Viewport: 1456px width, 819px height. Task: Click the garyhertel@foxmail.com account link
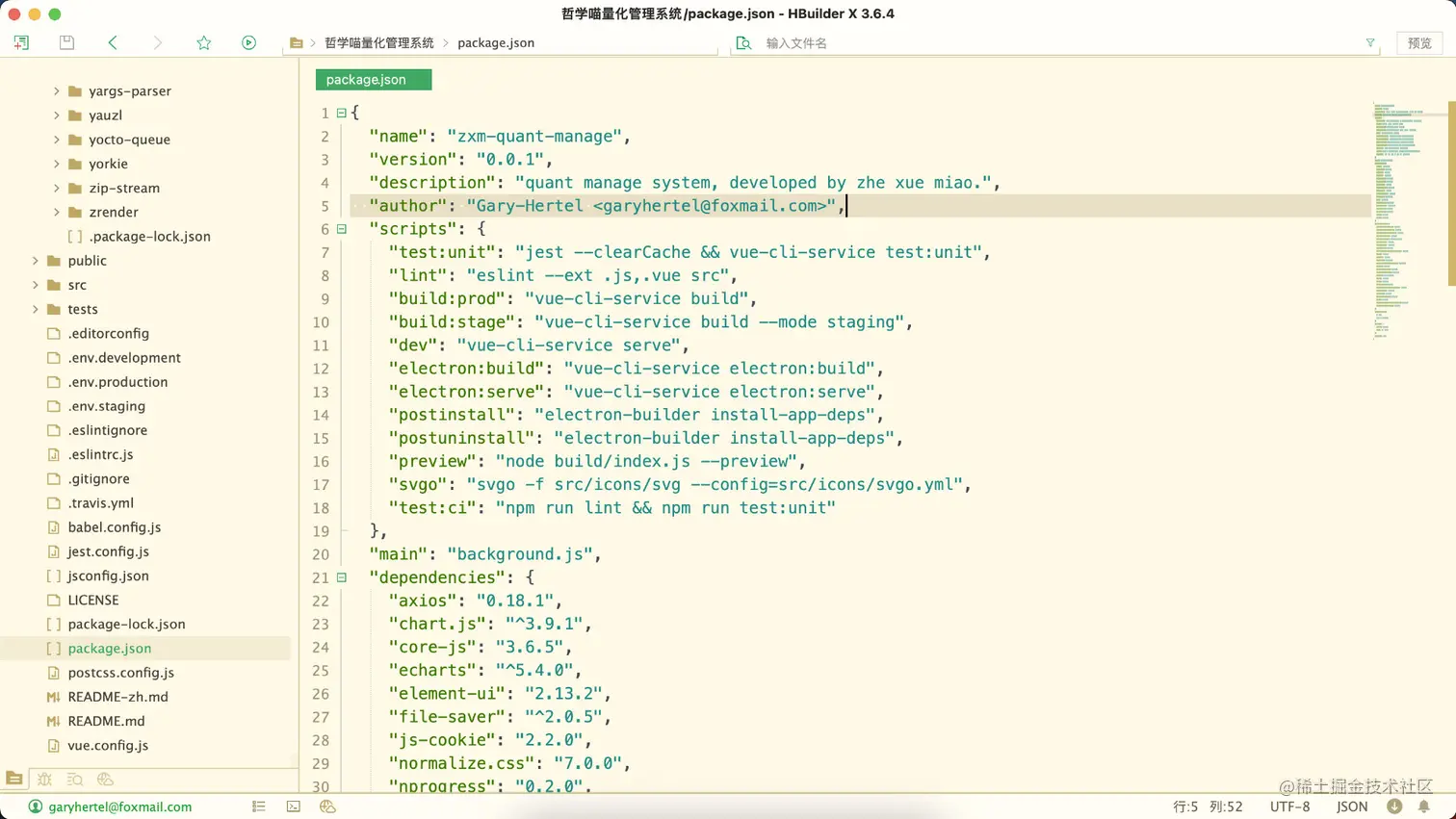pyautogui.click(x=120, y=806)
